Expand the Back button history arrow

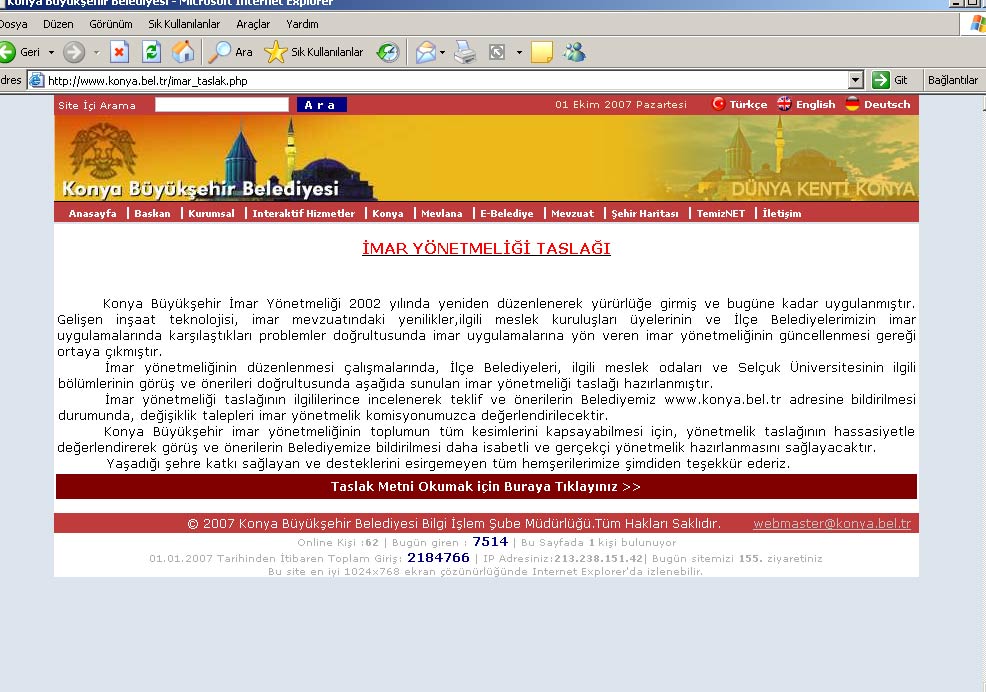pyautogui.click(x=52, y=52)
